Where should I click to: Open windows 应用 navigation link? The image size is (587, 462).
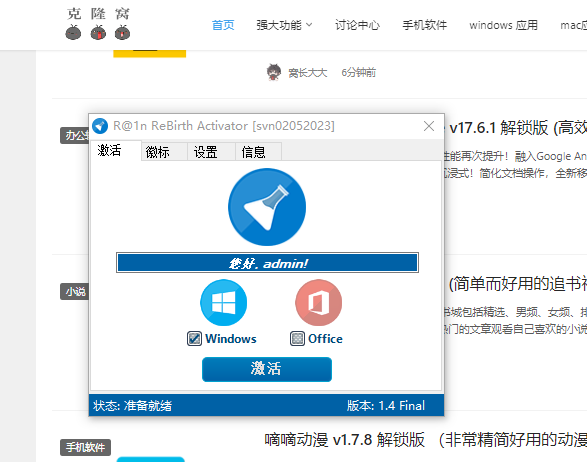504,25
